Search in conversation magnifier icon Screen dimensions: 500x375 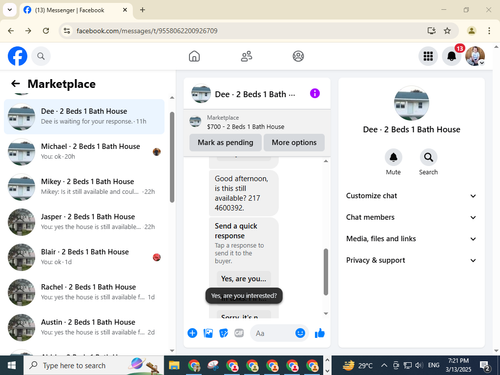pos(428,157)
